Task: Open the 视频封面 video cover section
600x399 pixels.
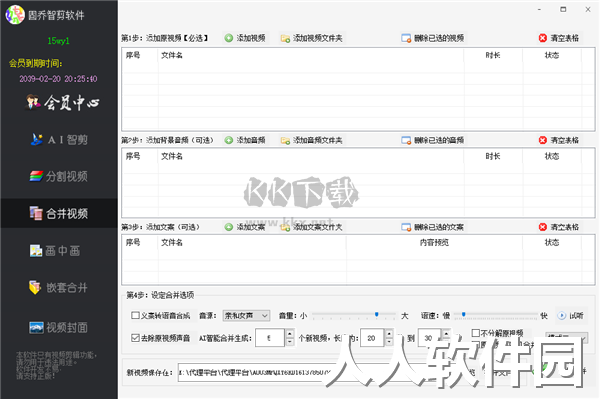Action: (x=58, y=327)
